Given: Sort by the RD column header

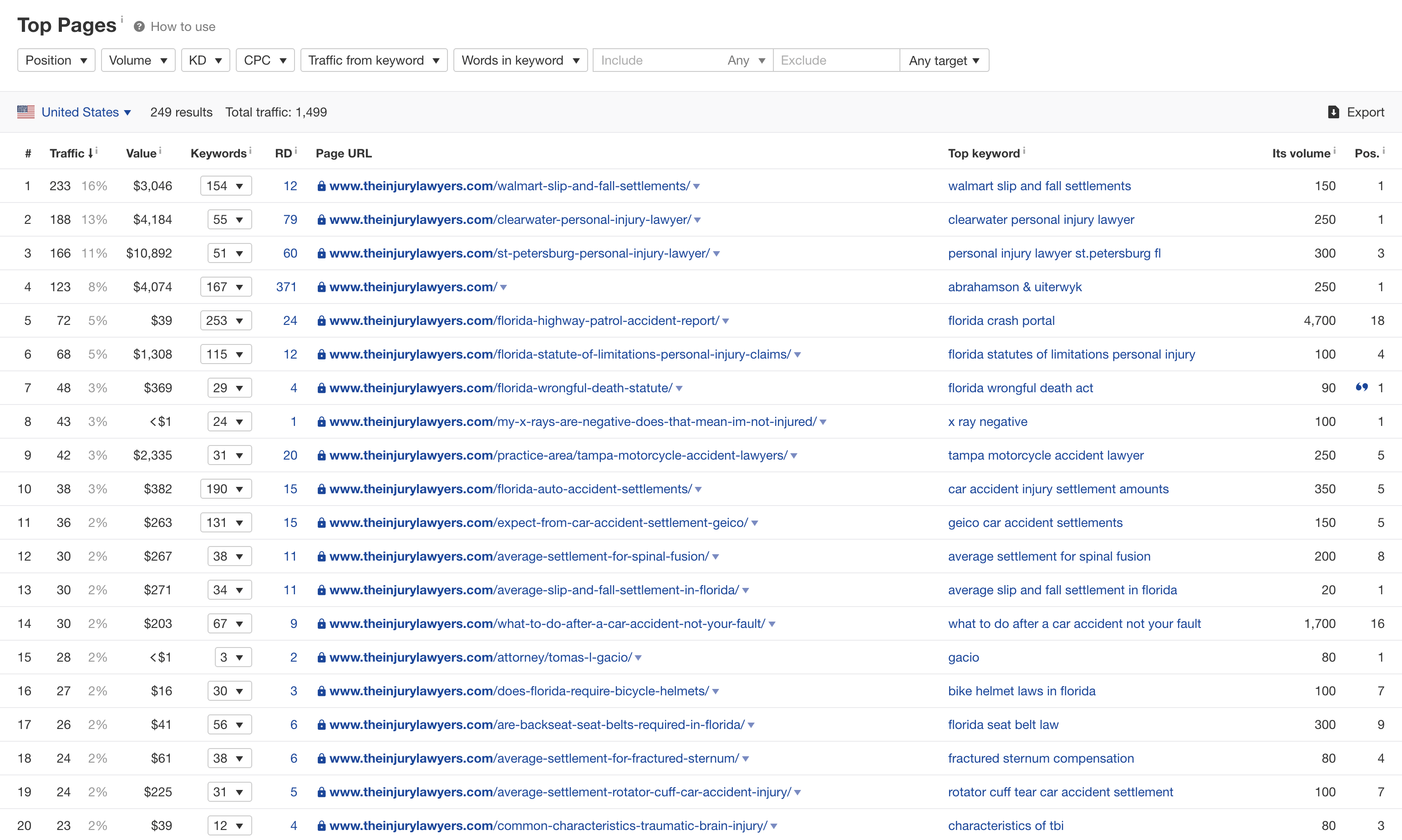Looking at the screenshot, I should [x=284, y=153].
